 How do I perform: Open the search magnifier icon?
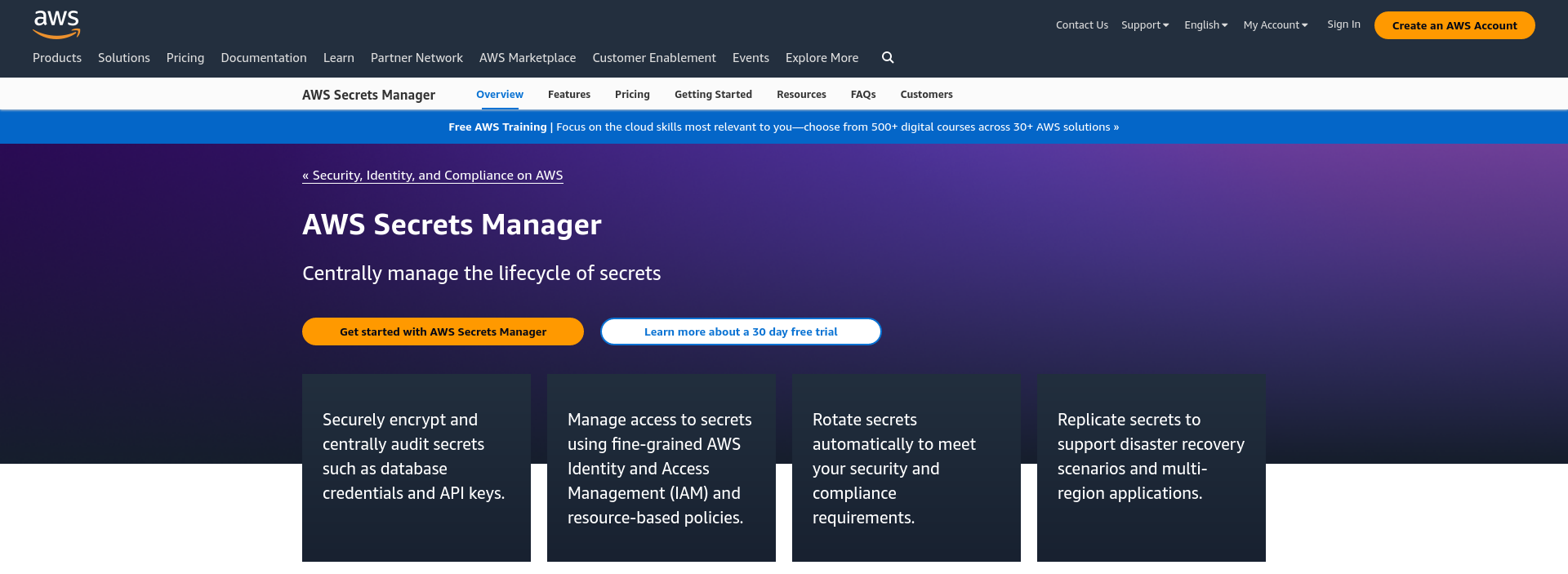(888, 57)
